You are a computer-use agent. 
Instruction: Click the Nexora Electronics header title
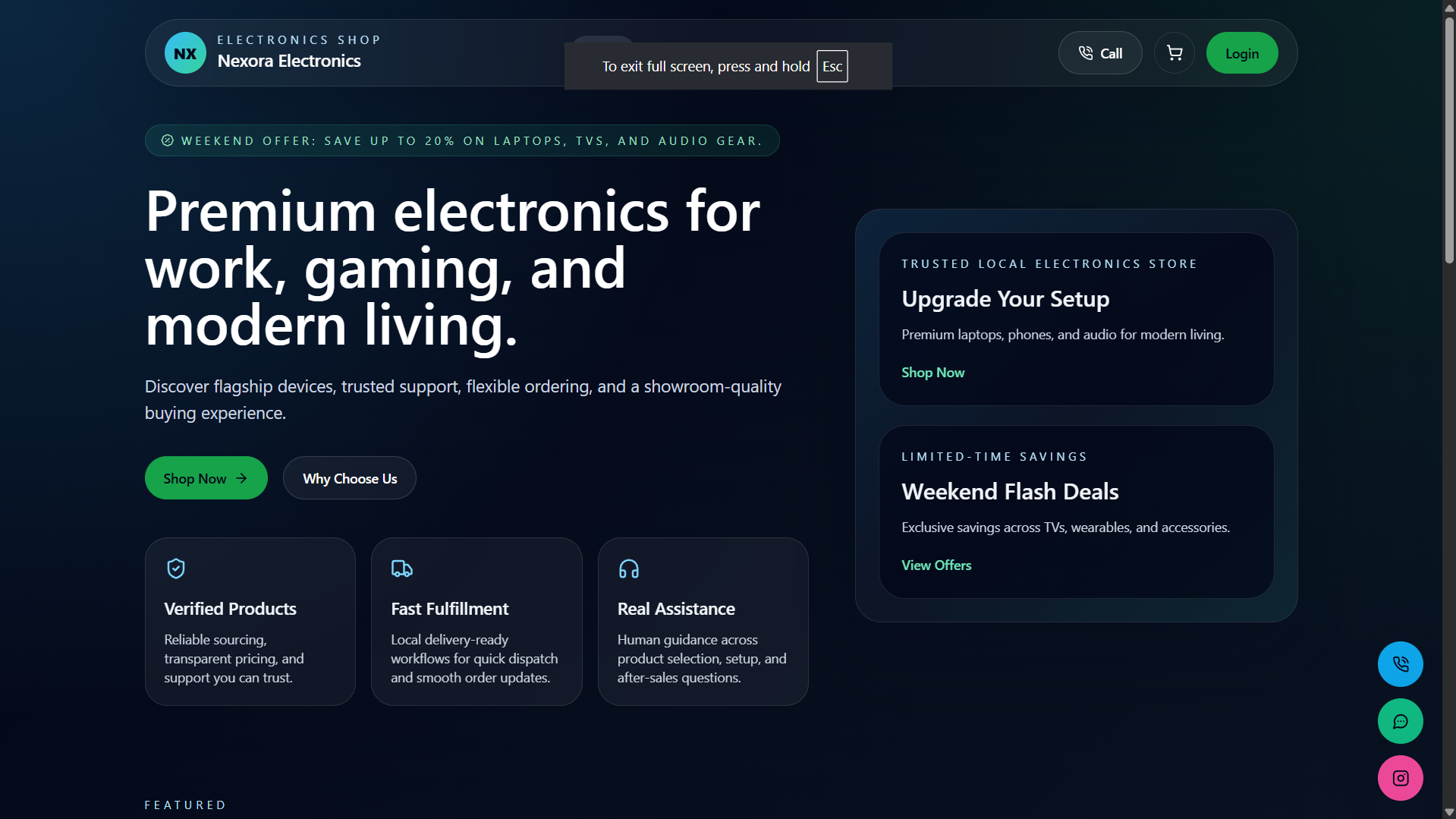(x=290, y=61)
